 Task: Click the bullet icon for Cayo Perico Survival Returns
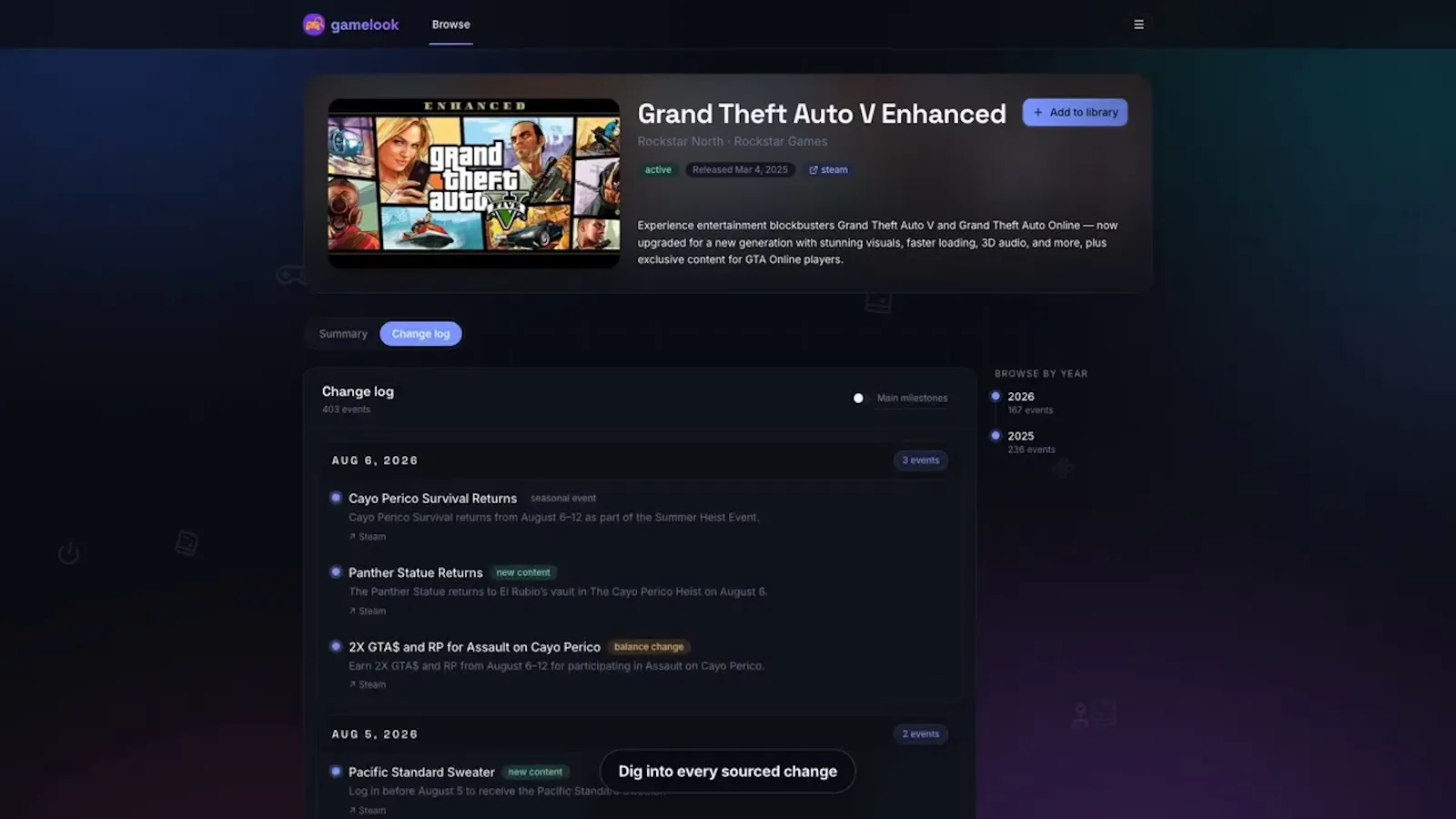pos(336,498)
